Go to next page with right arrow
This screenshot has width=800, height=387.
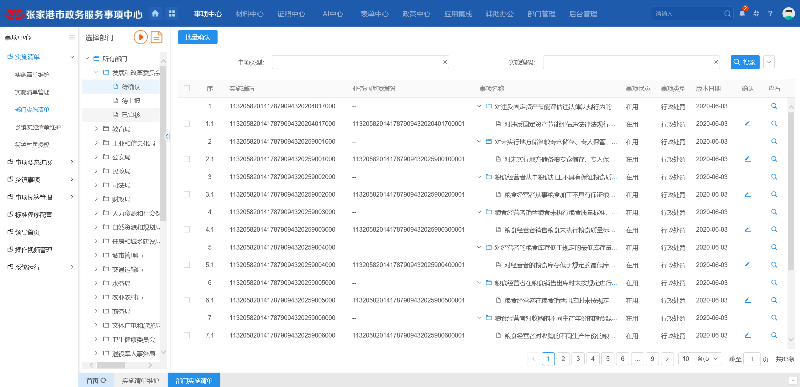667,358
